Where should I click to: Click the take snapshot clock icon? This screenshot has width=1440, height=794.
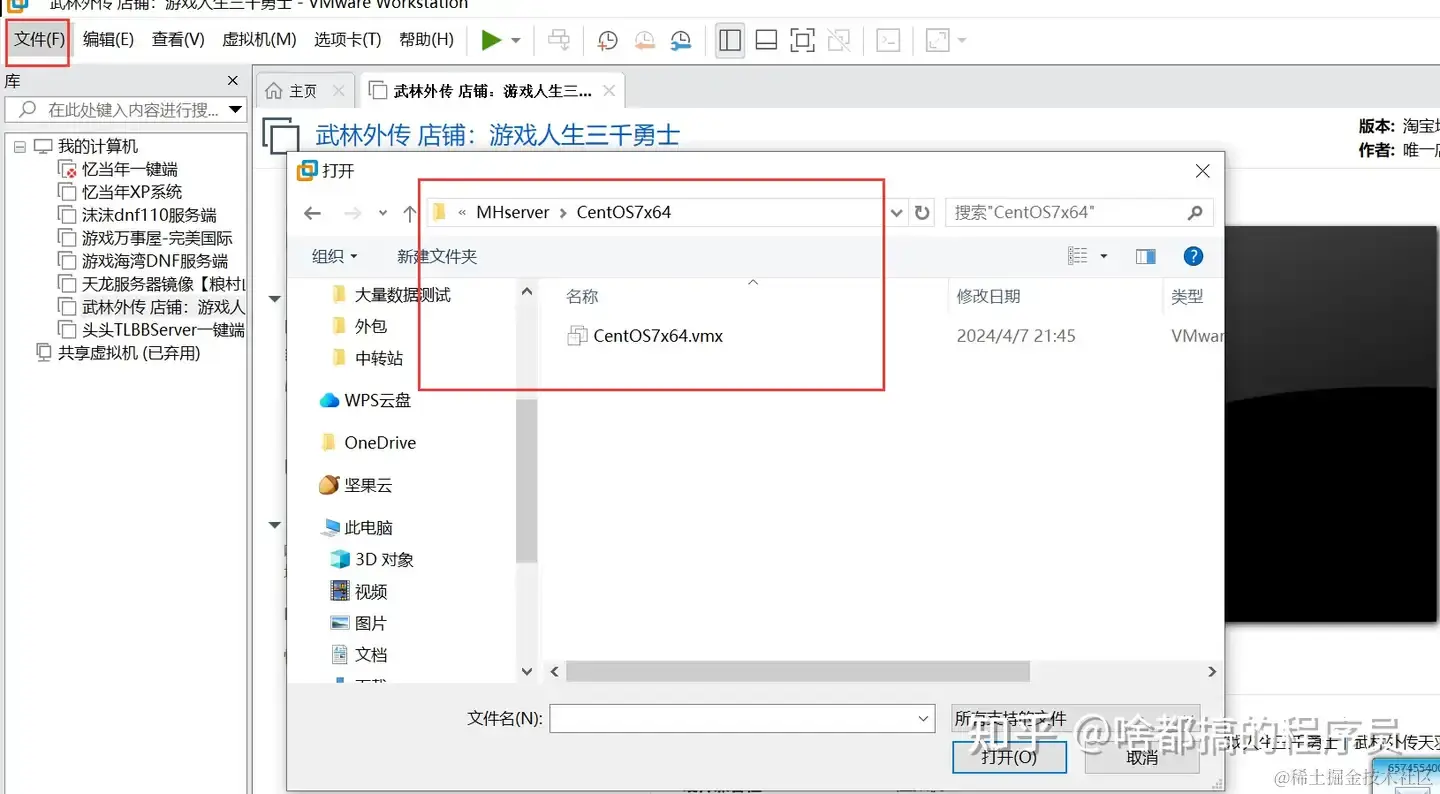click(607, 40)
